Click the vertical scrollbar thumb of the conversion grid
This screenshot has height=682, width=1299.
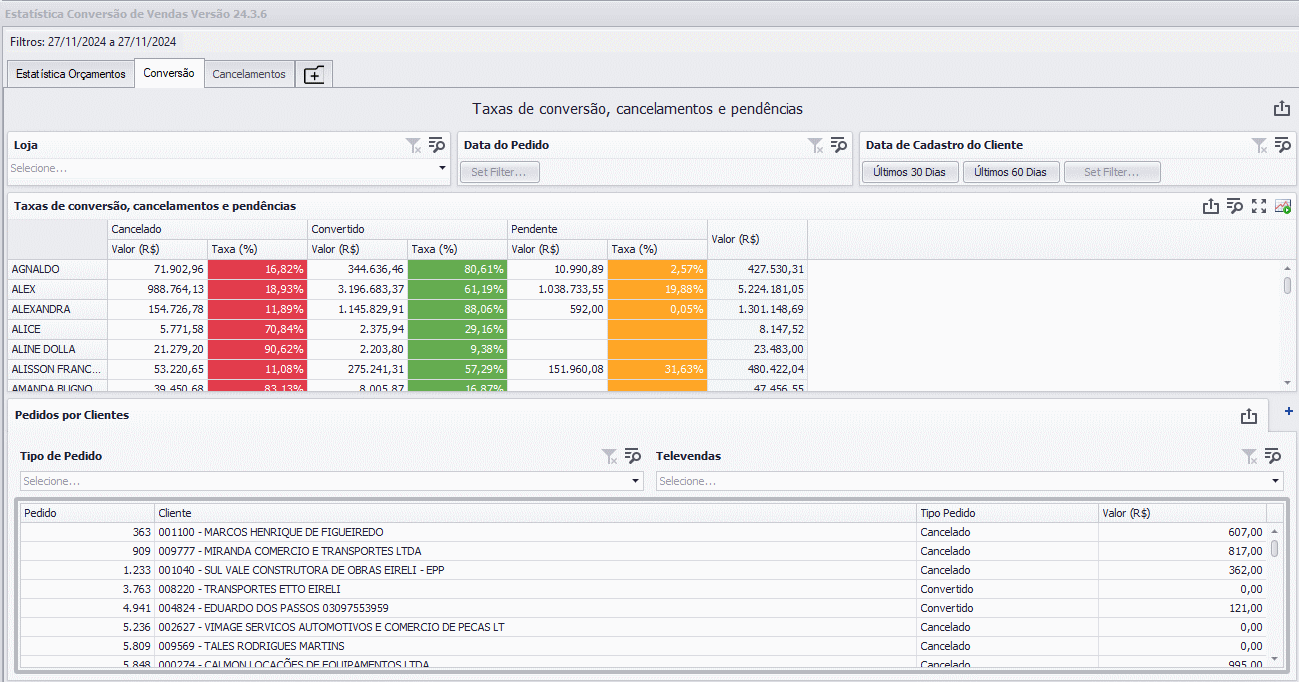click(1287, 285)
